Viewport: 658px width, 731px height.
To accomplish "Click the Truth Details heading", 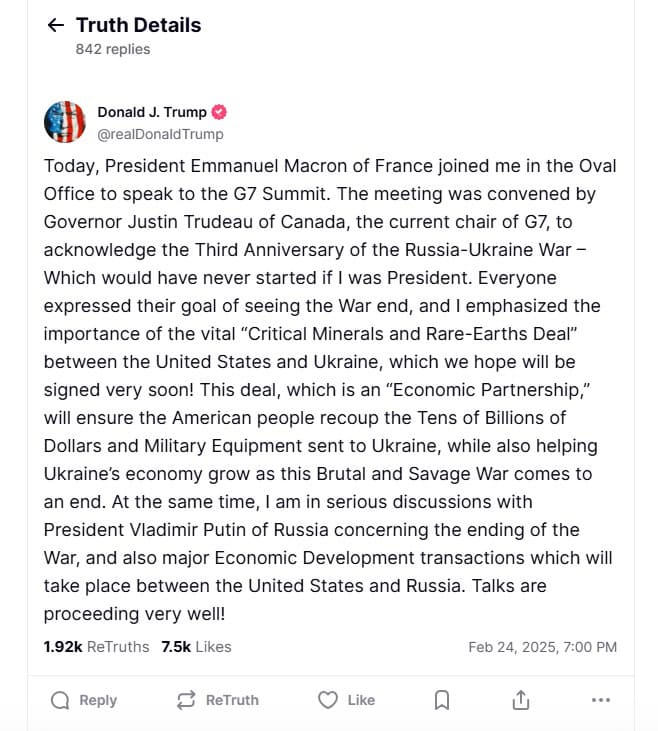I will coord(138,26).
